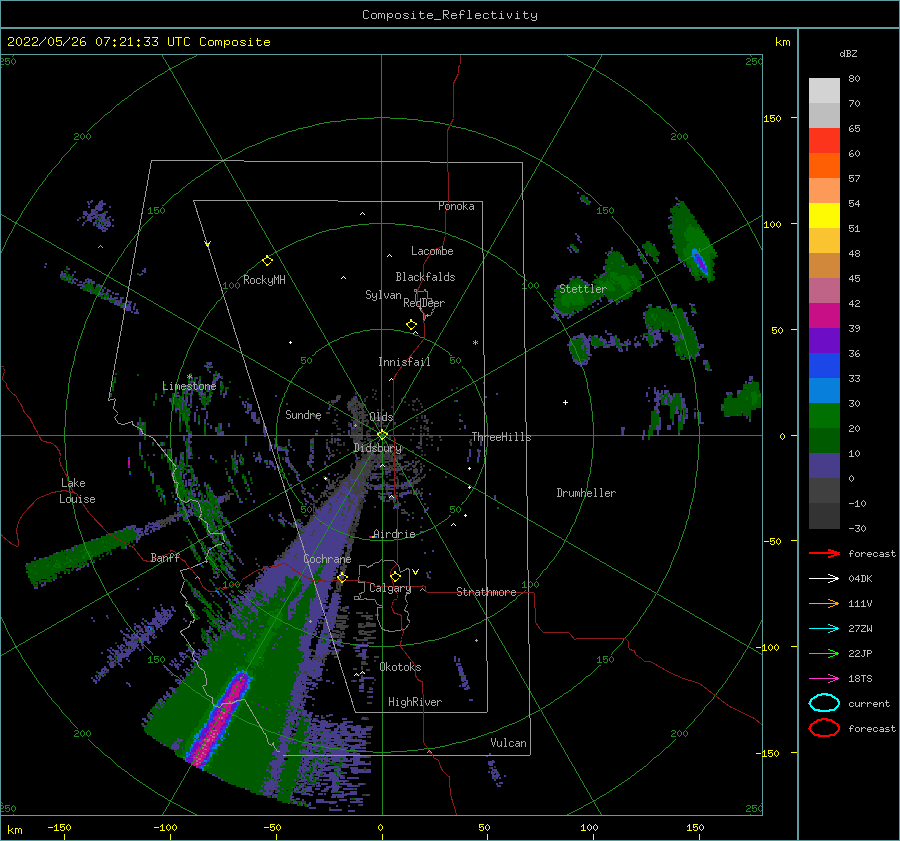900x841 pixels.
Task: Click the dark orange swatch below 60 dBZ
Action: [824, 166]
